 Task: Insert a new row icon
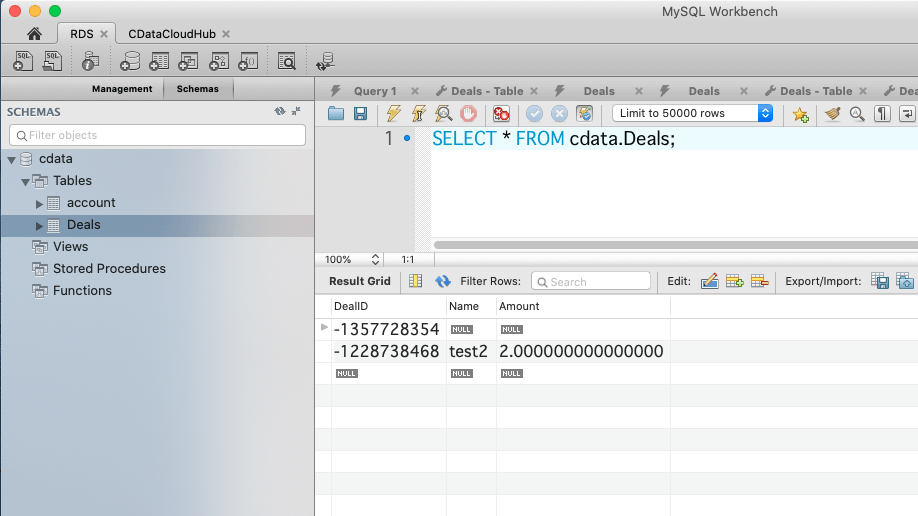735,281
